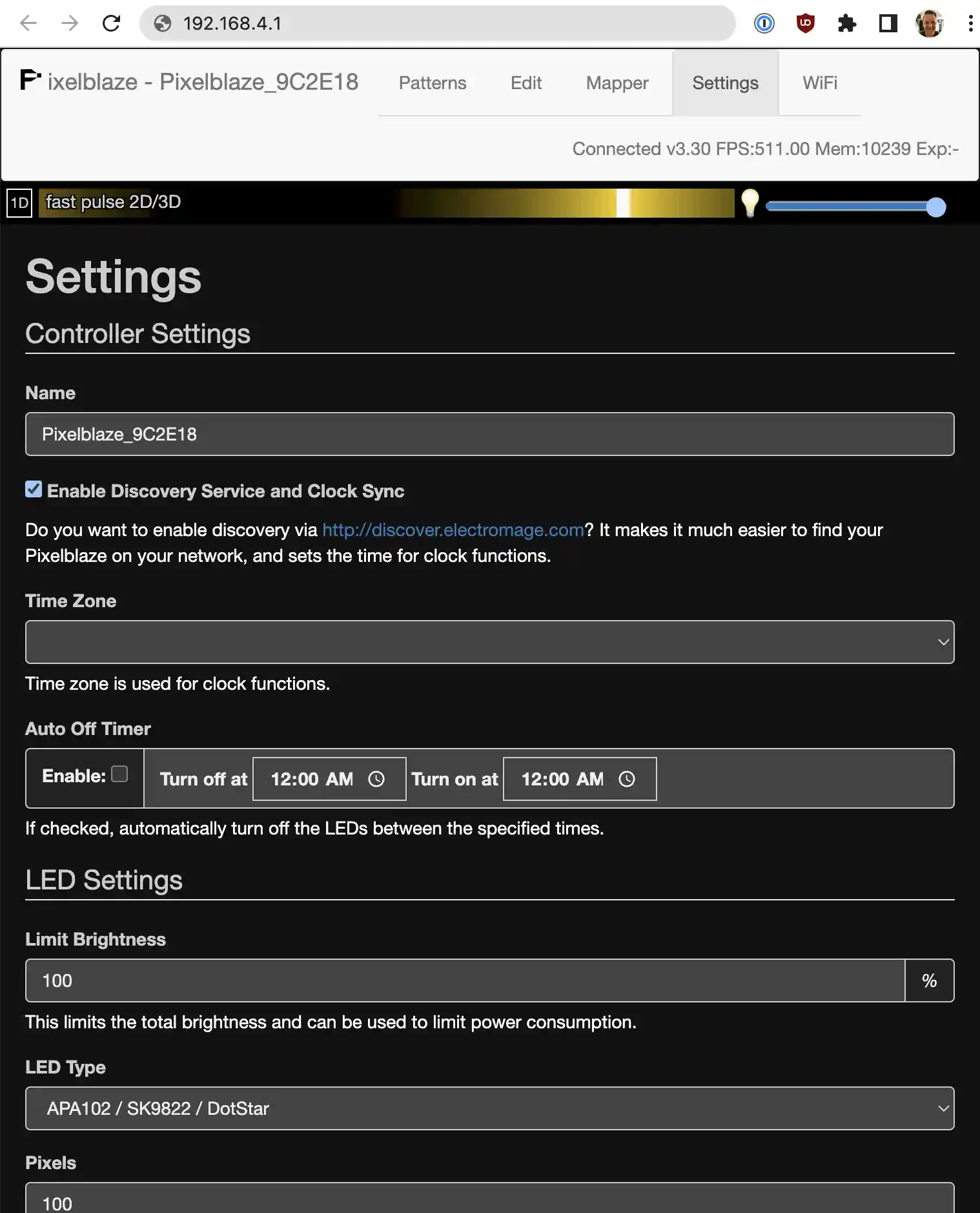This screenshot has width=980, height=1213.
Task: Toggle the browser side panel icon
Action: (x=888, y=24)
